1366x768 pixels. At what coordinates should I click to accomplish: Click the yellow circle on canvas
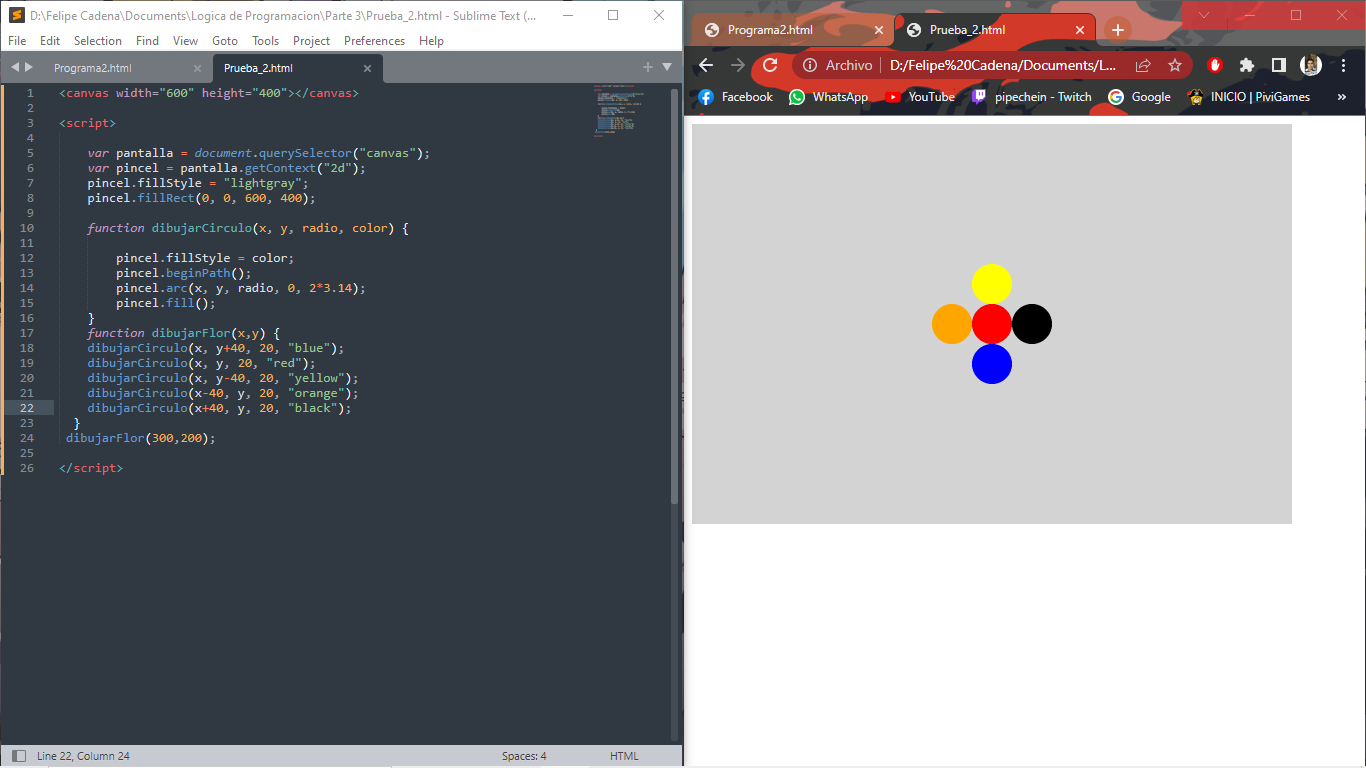click(x=992, y=284)
